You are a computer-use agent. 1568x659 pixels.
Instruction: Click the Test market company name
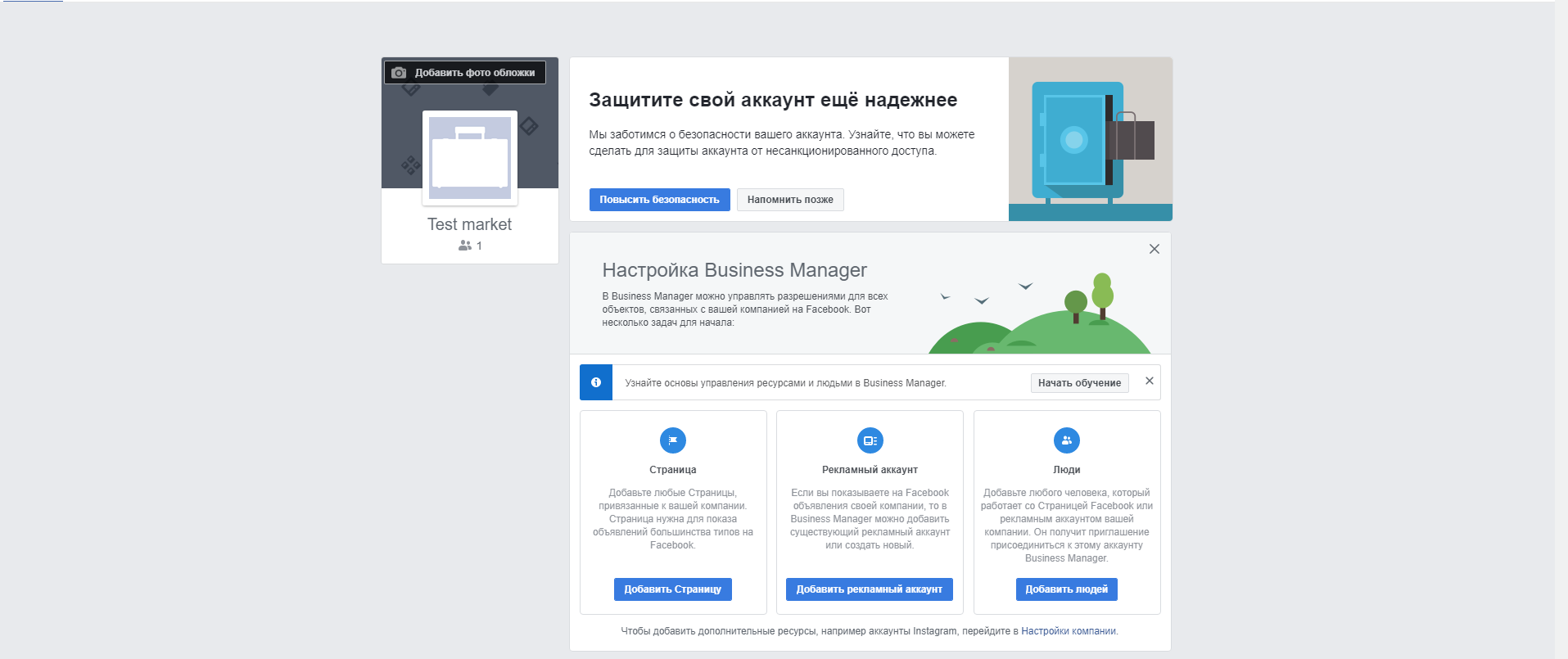469,224
